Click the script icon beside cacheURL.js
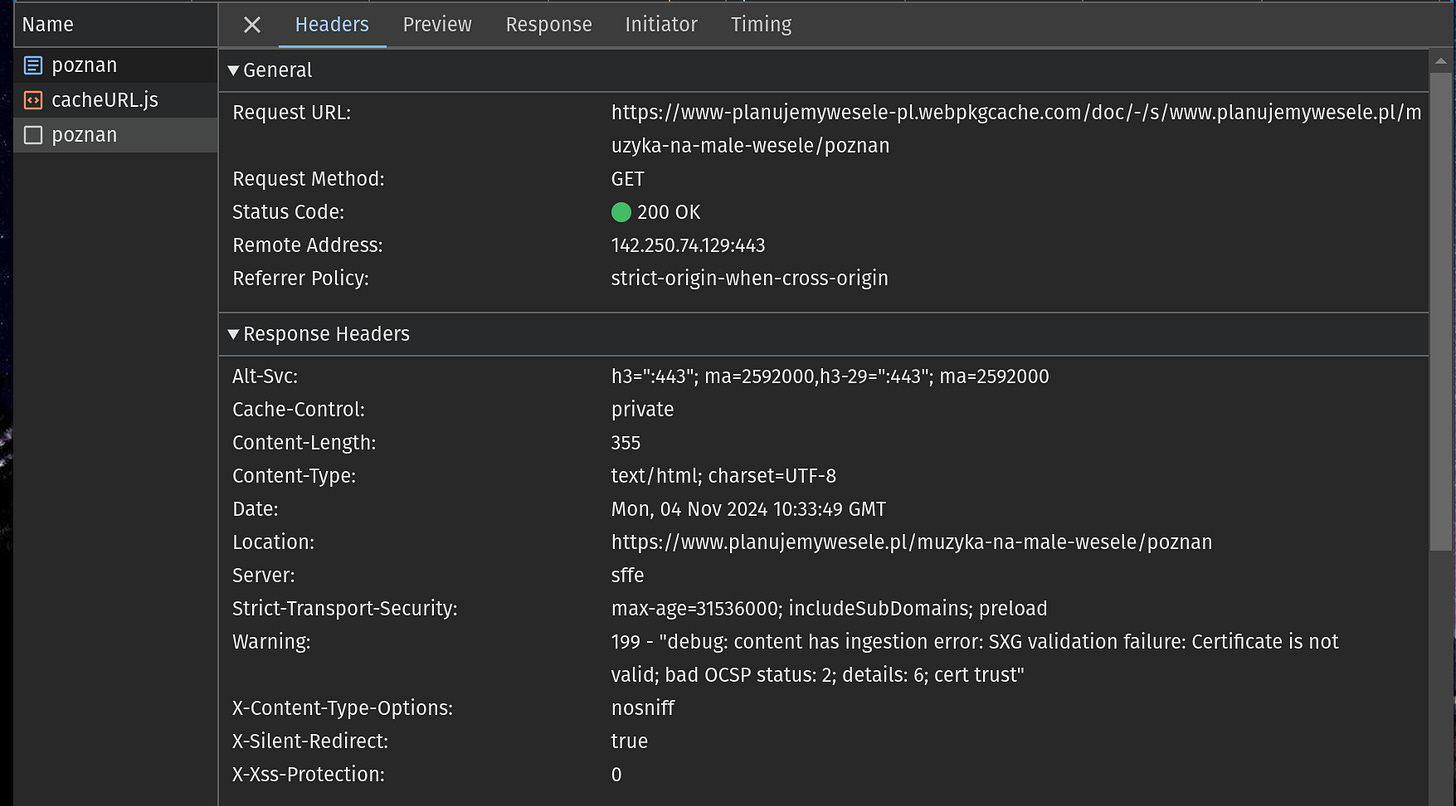Screen dimensions: 1456x806 click(x=33, y=100)
